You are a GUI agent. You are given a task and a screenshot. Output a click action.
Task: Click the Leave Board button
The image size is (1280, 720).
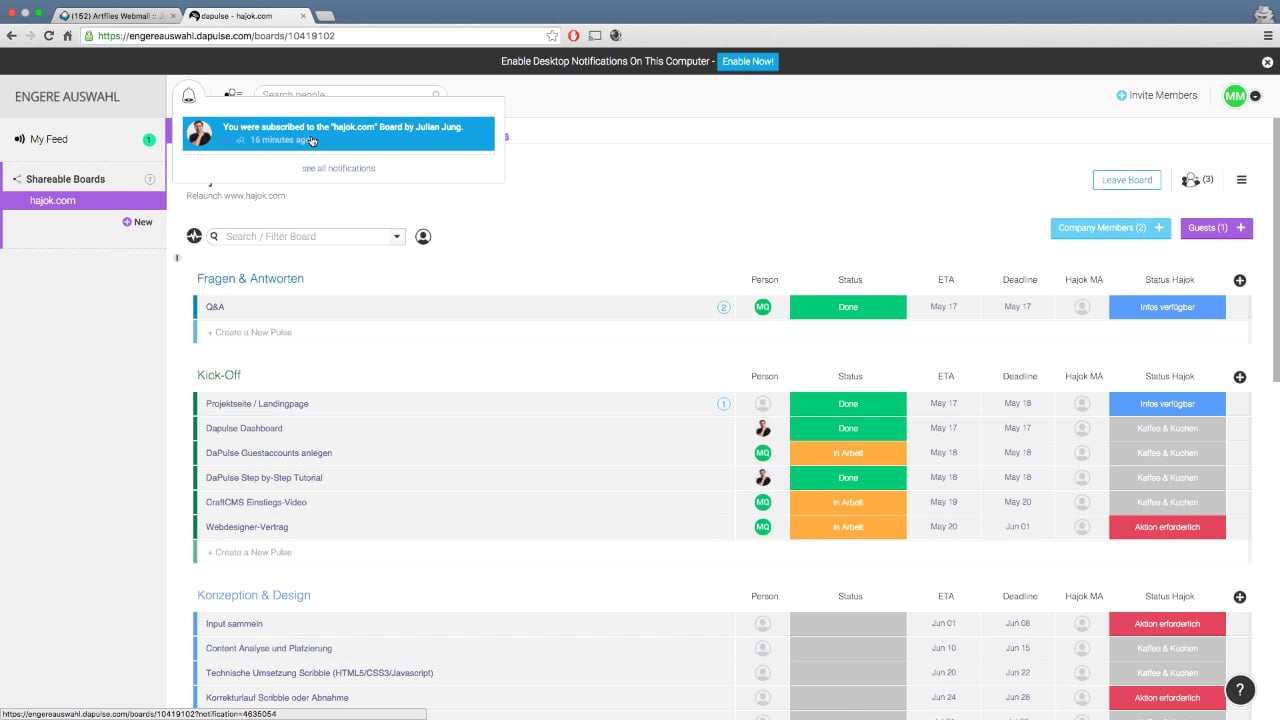point(1127,180)
